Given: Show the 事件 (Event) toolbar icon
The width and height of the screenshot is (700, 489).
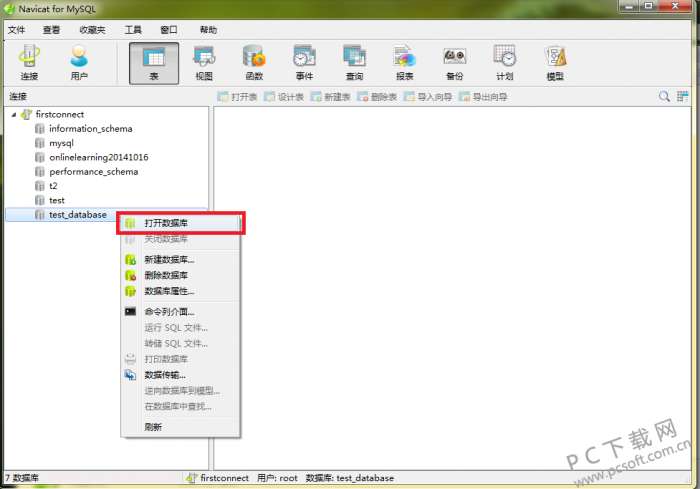Looking at the screenshot, I should [x=304, y=63].
